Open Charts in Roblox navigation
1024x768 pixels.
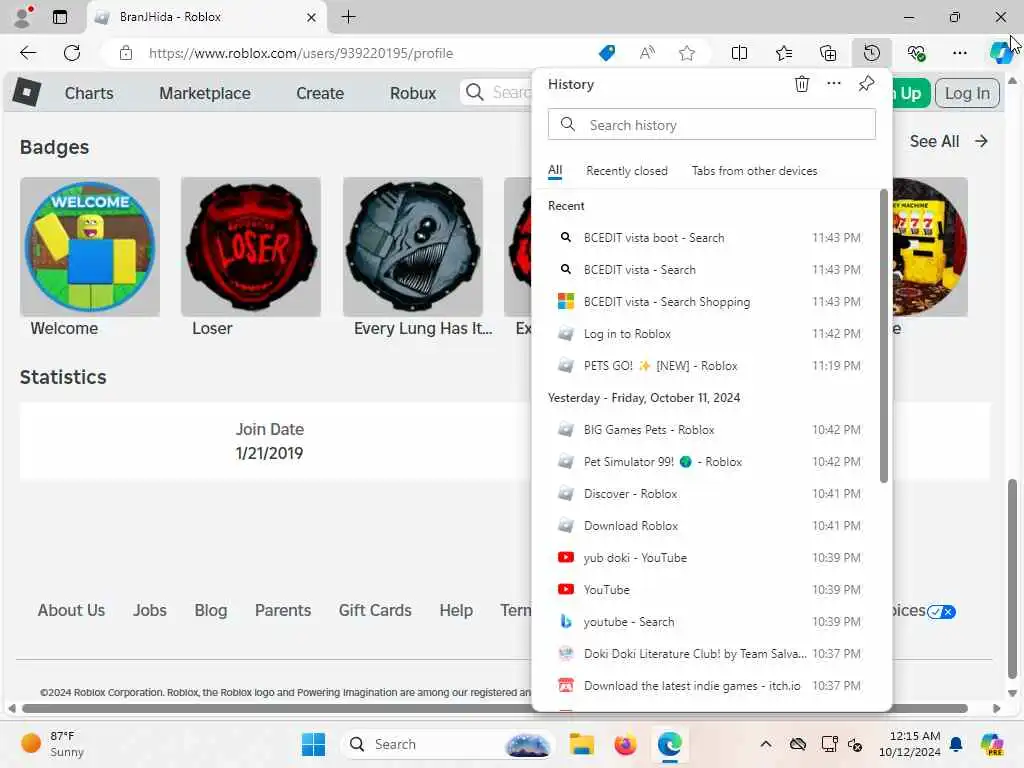(x=89, y=93)
